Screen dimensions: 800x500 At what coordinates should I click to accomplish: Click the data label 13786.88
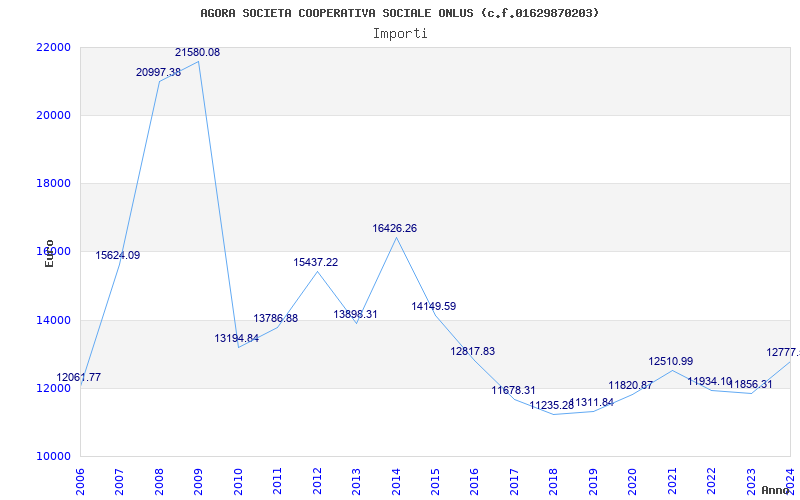pyautogui.click(x=276, y=318)
